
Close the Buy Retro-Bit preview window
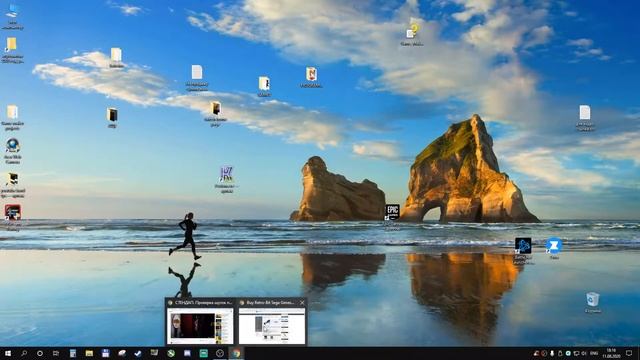(302, 303)
